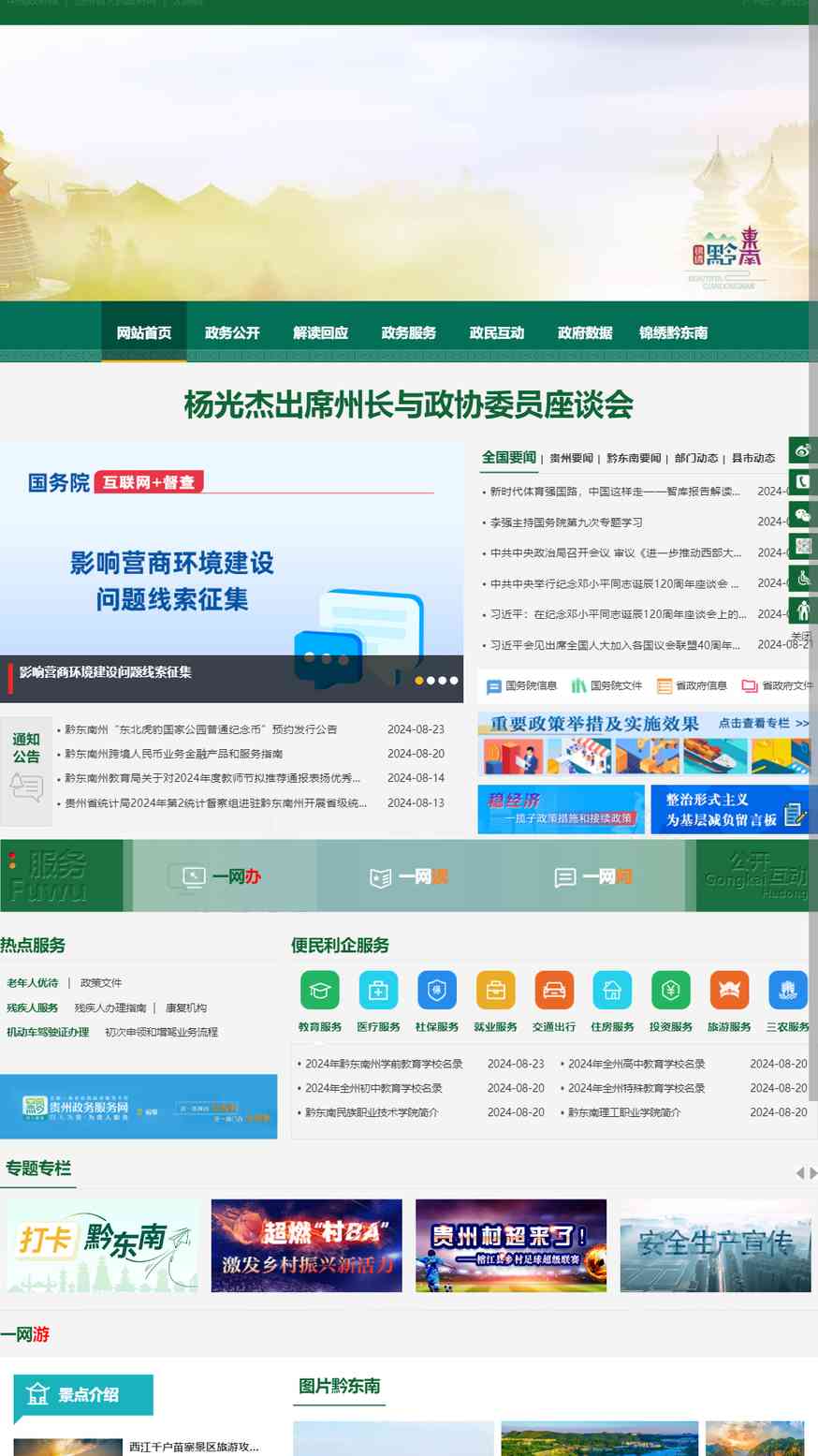Click the 社保服务 shield icon

click(x=437, y=990)
